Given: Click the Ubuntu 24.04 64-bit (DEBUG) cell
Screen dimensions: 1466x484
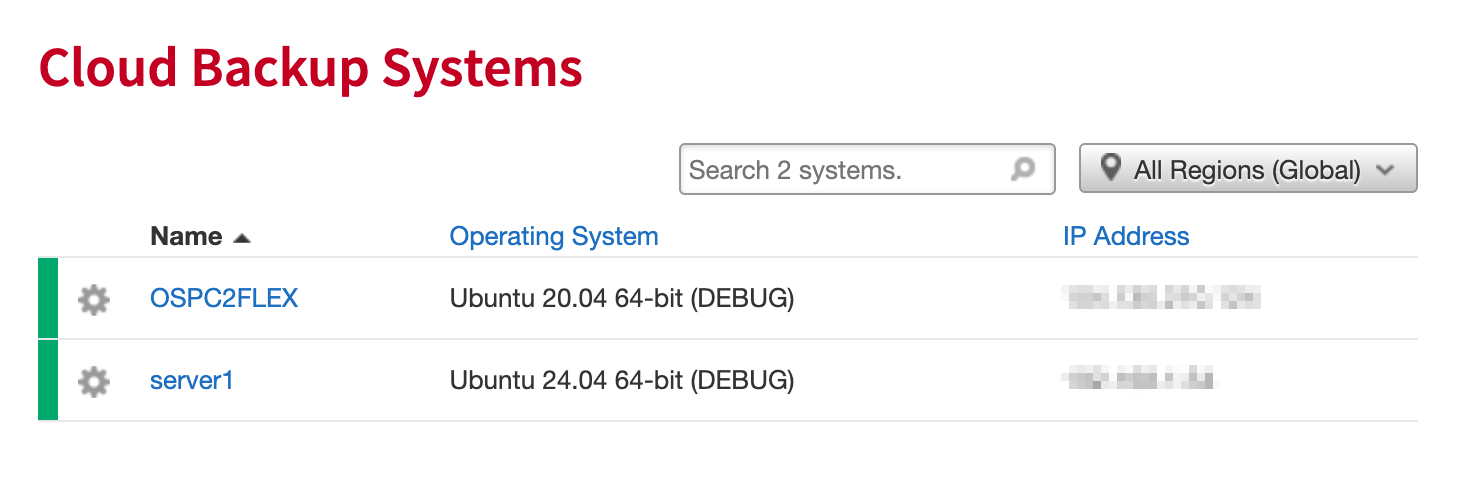Looking at the screenshot, I should [622, 380].
